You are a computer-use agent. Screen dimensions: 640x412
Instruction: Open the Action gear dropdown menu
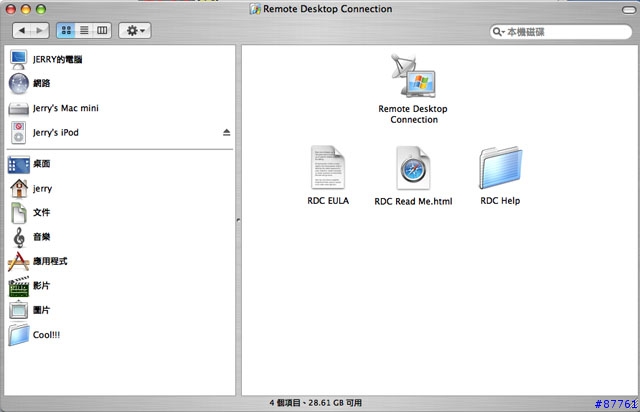pyautogui.click(x=135, y=30)
